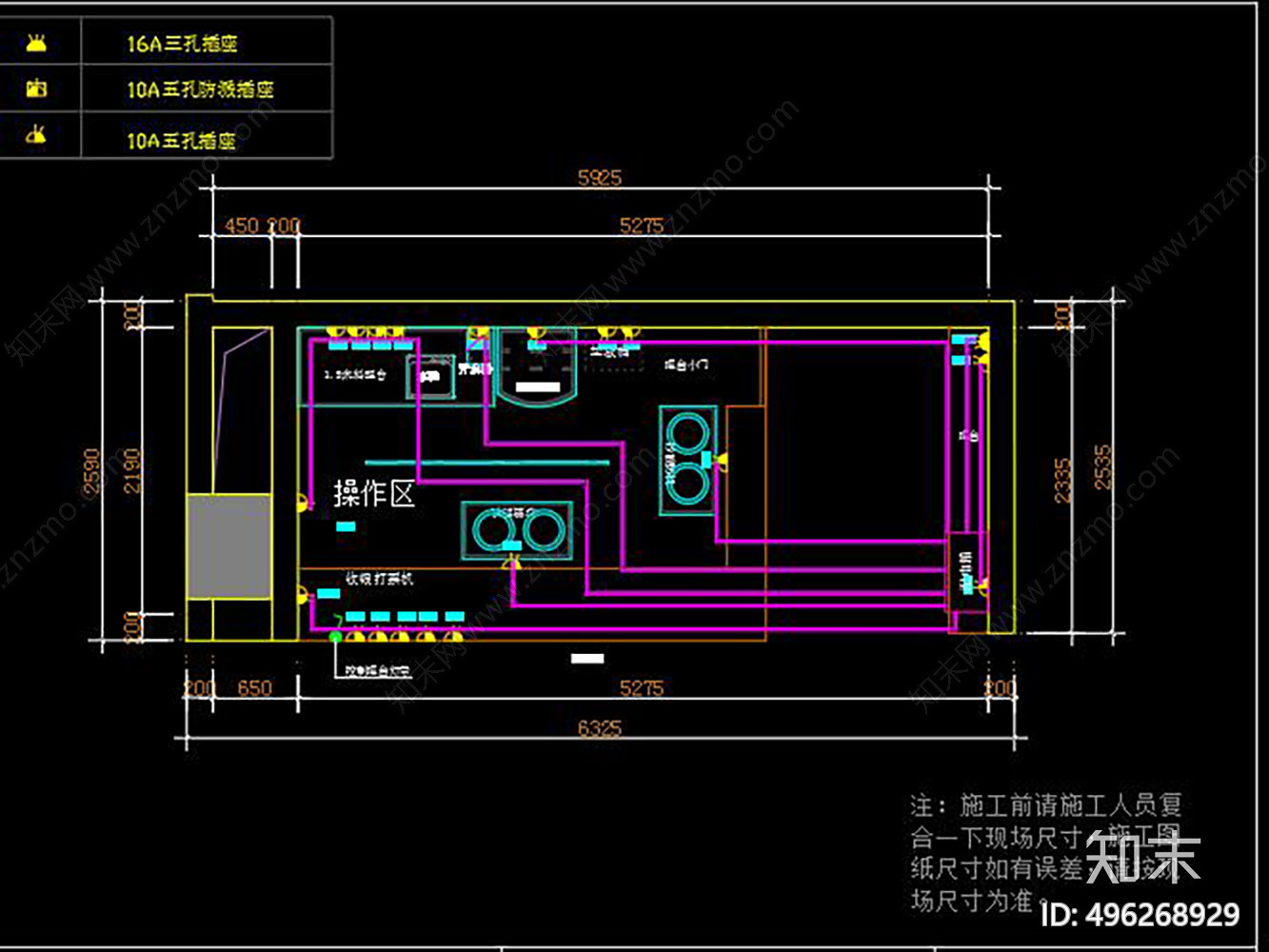
Task: Click the 16A三孔插座 socket symbol in legend
Action: coord(35,43)
